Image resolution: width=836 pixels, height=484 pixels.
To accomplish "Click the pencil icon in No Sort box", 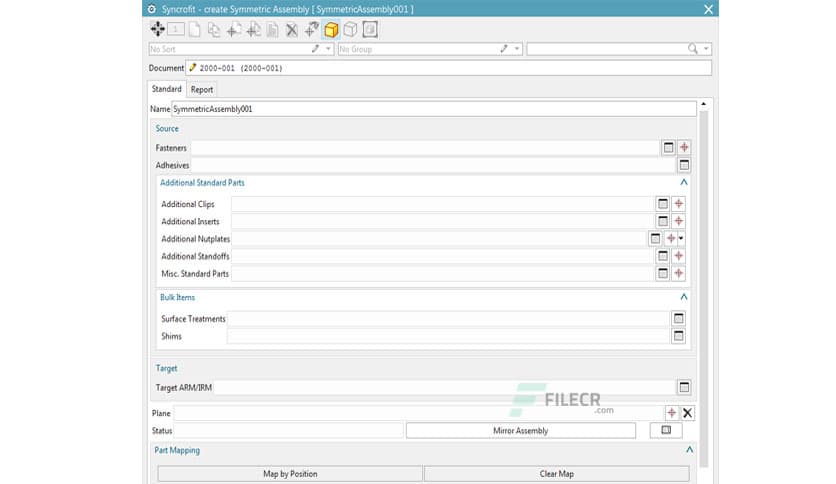I will click(x=316, y=49).
